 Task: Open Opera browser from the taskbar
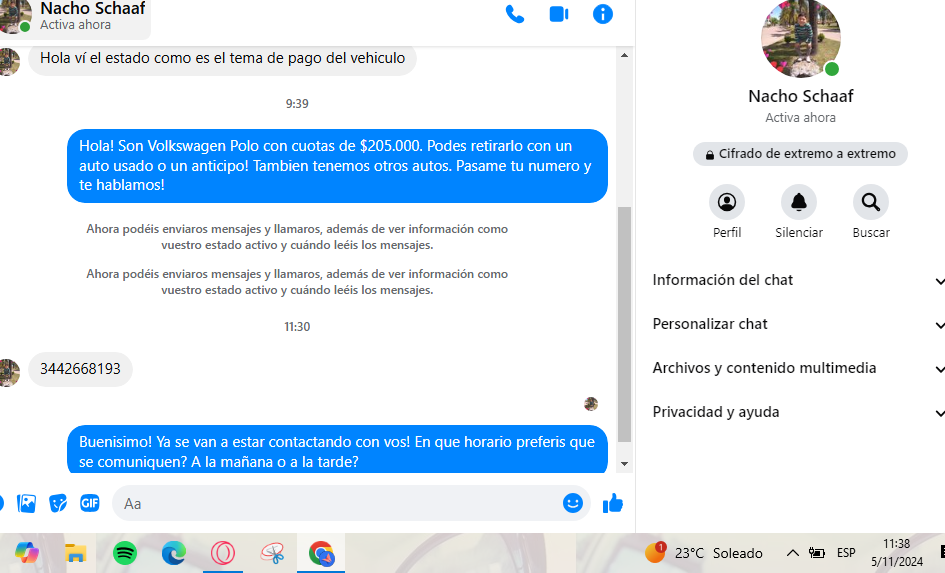222,553
